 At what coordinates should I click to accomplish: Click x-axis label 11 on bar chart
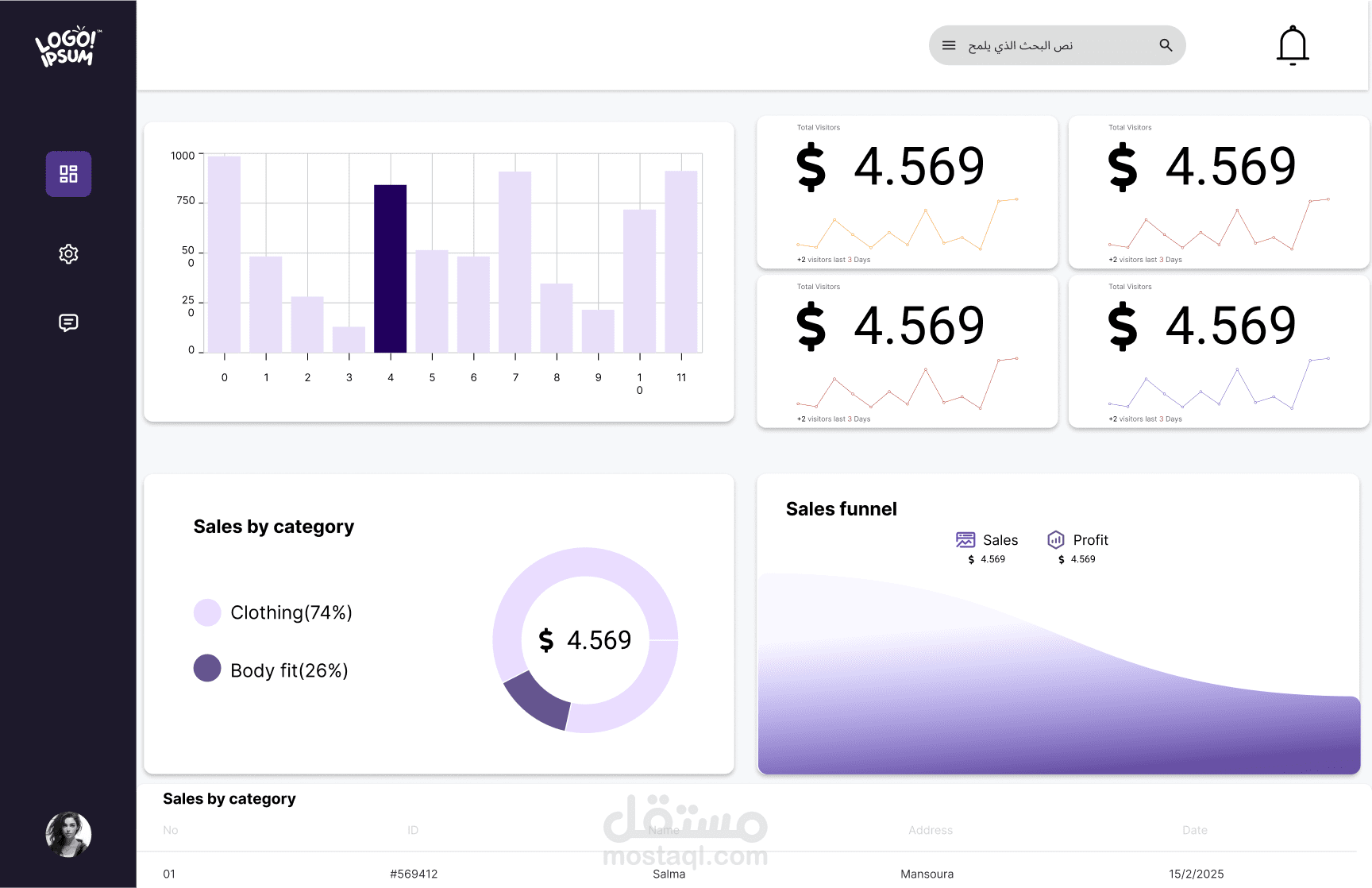681,377
